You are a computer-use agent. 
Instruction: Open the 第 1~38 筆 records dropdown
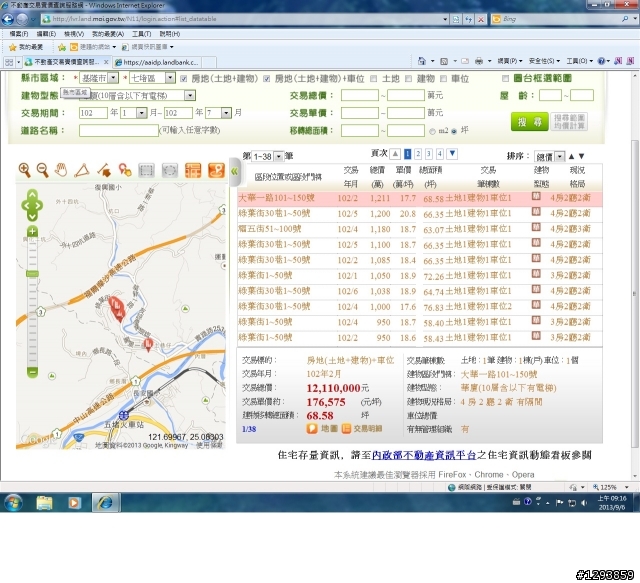[x=267, y=156]
